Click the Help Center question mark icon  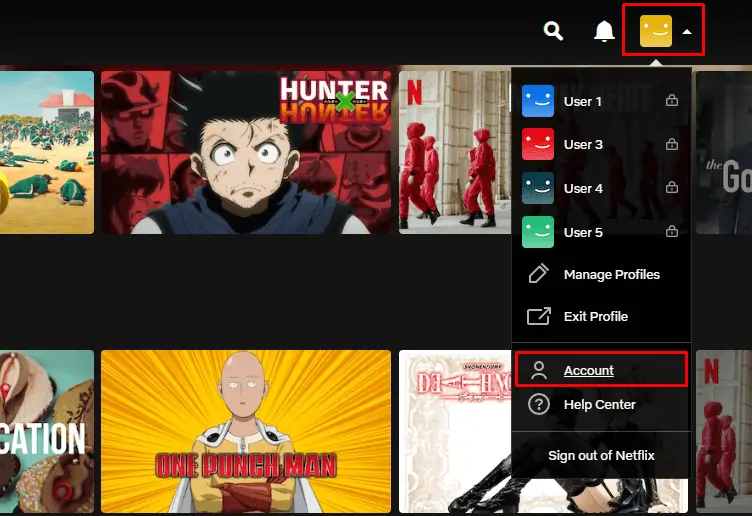pos(539,404)
